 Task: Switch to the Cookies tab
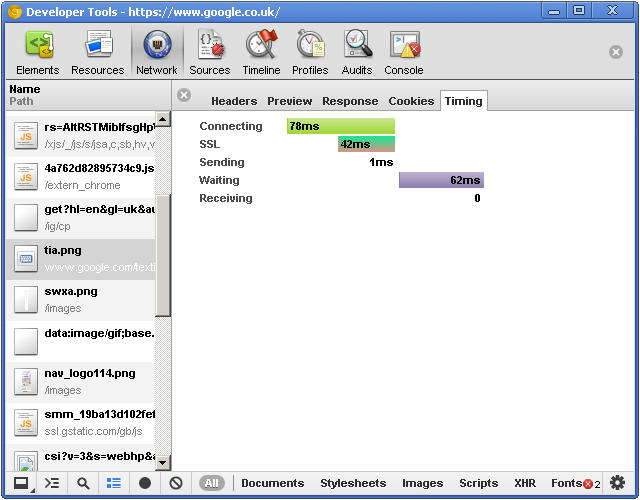point(411,101)
